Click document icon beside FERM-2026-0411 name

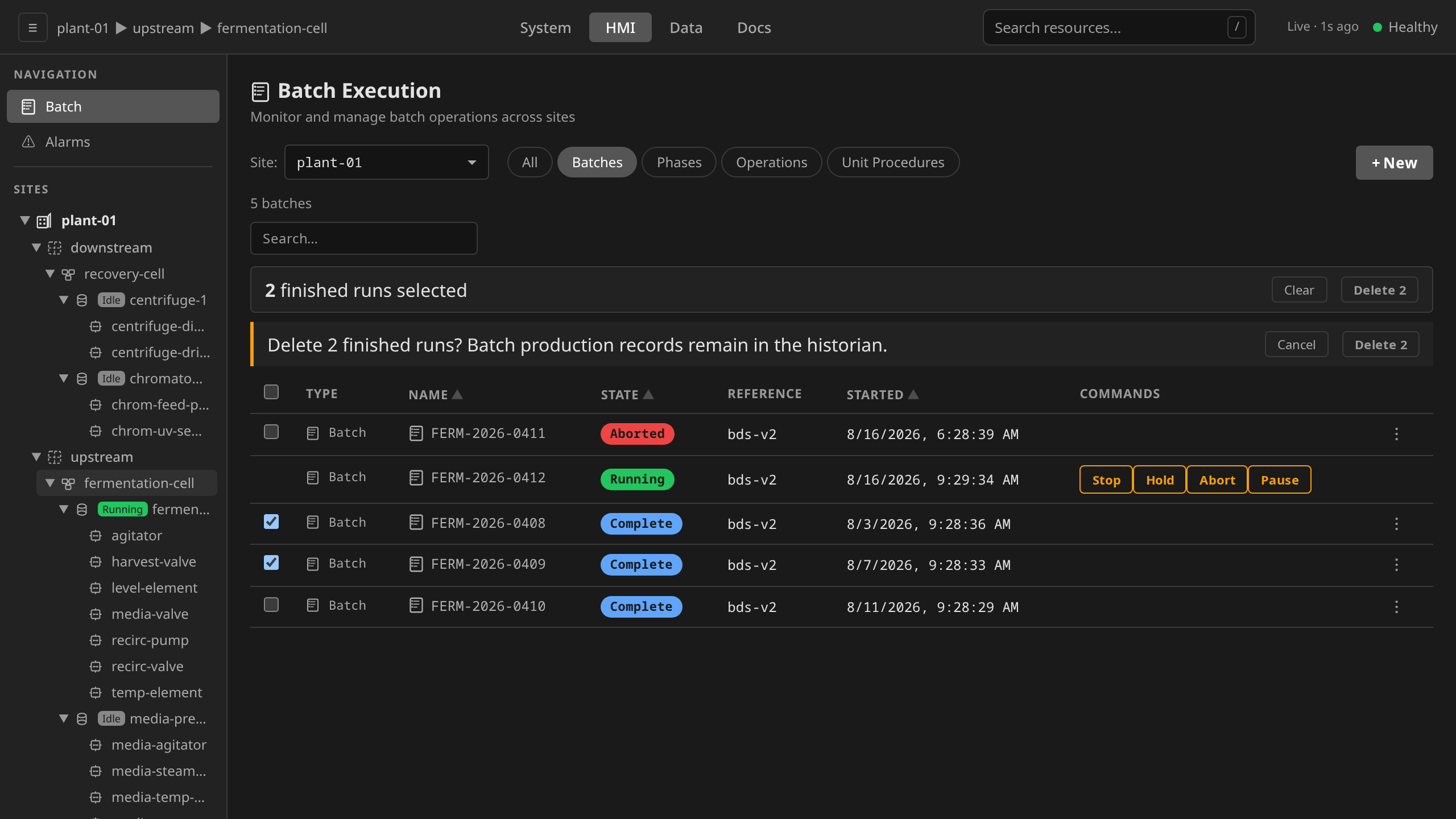[416, 433]
